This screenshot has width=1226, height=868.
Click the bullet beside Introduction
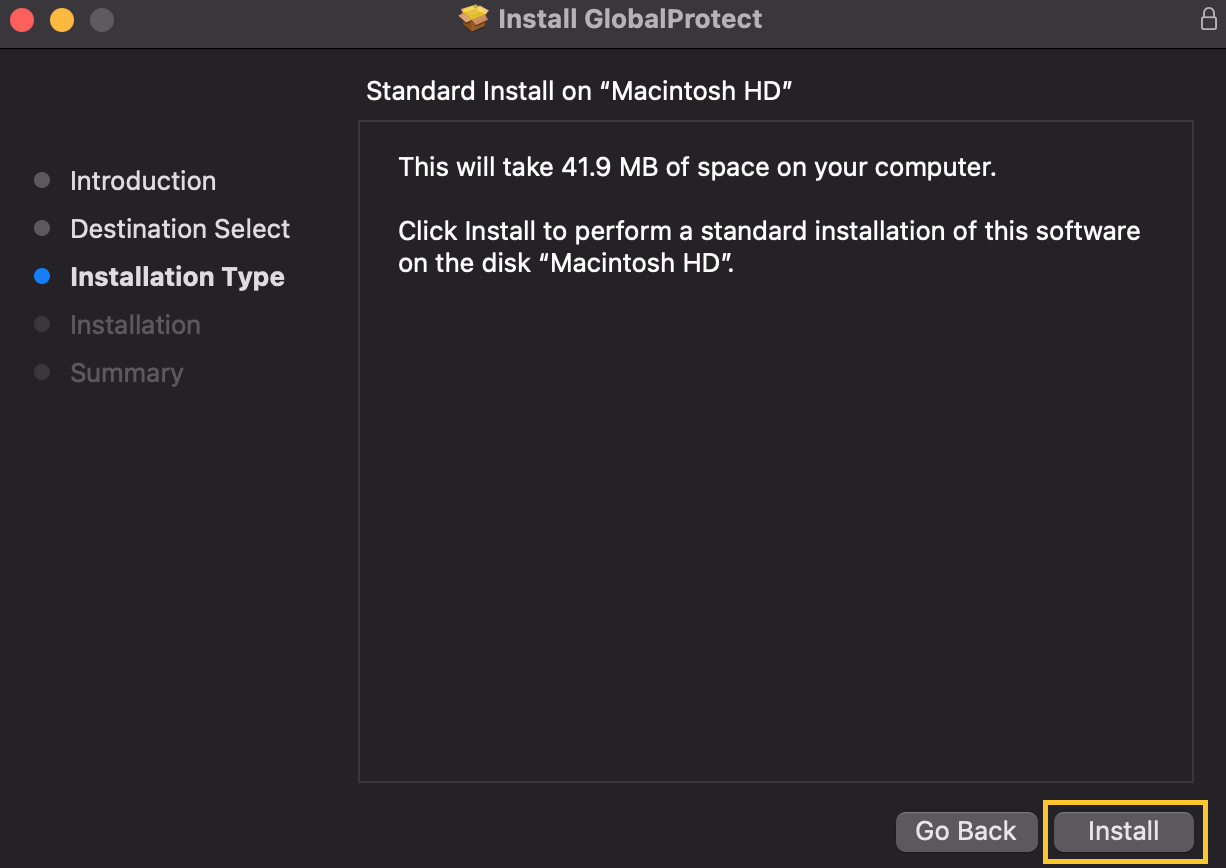(x=42, y=181)
